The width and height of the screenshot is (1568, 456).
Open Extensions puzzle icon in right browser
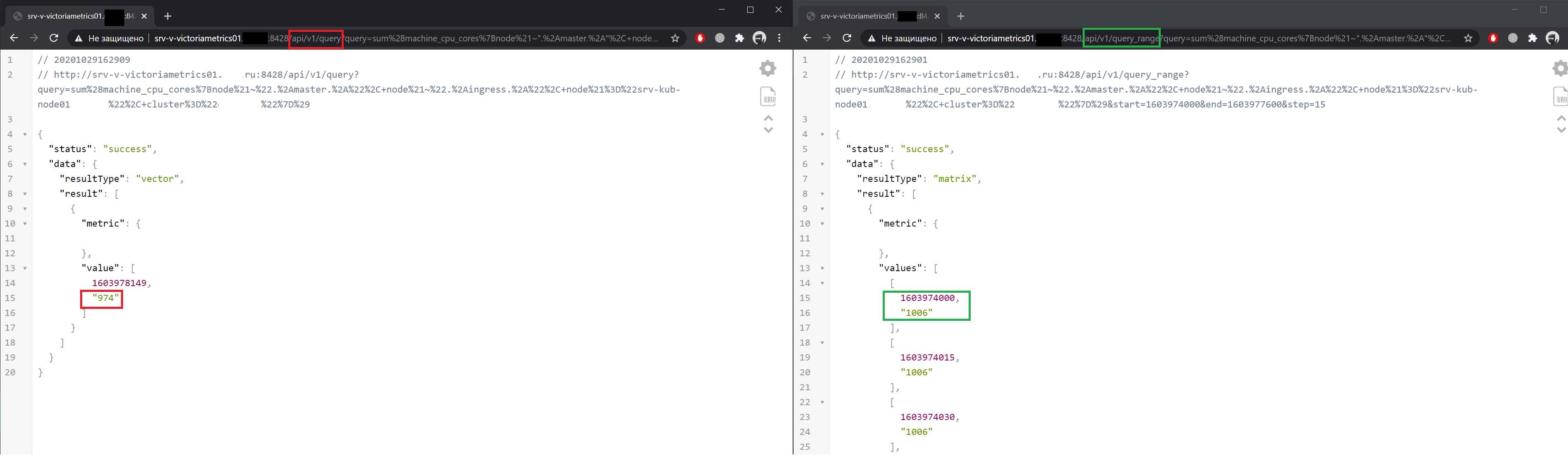1533,38
